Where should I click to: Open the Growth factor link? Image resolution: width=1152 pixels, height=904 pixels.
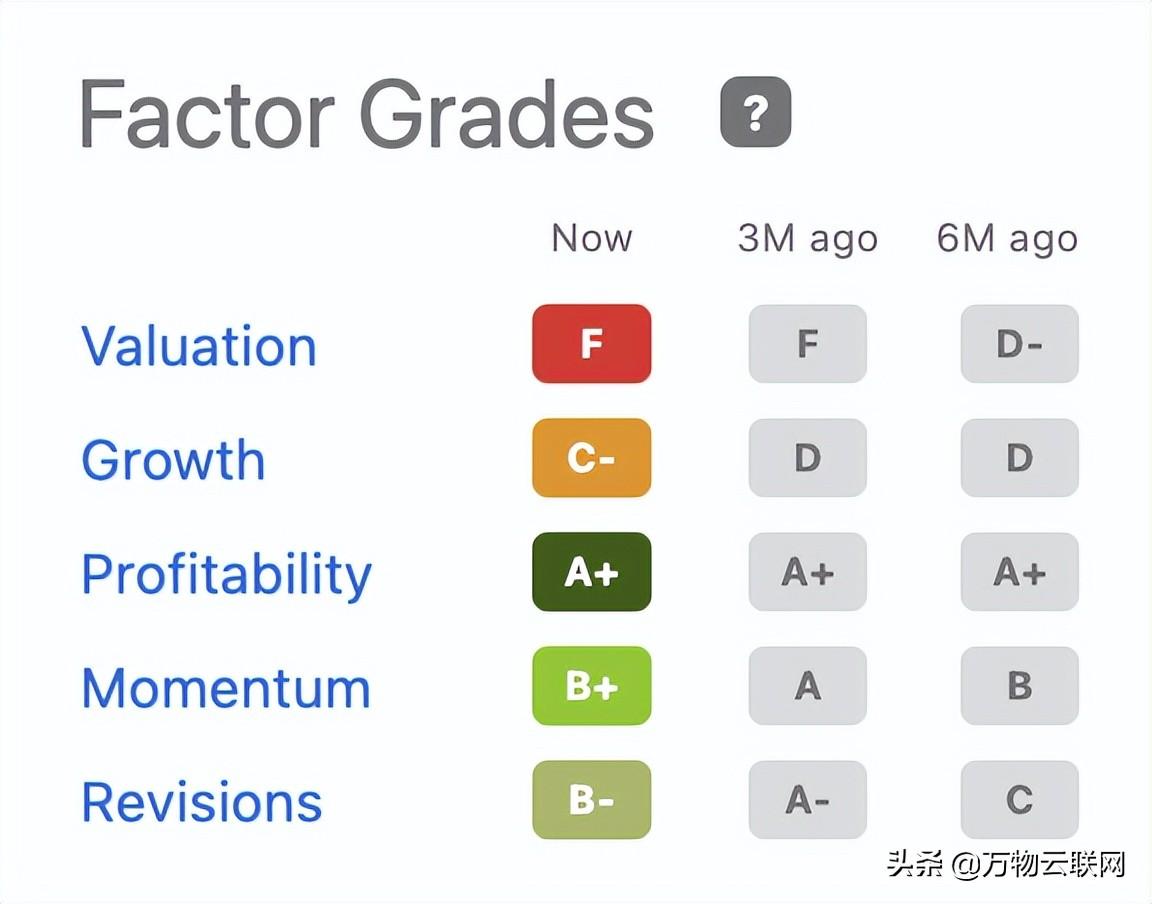(x=173, y=460)
